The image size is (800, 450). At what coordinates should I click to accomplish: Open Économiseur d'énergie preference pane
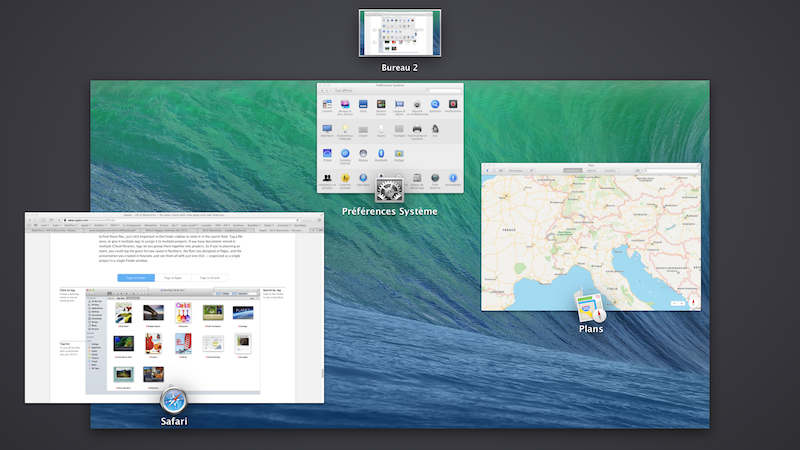[345, 132]
